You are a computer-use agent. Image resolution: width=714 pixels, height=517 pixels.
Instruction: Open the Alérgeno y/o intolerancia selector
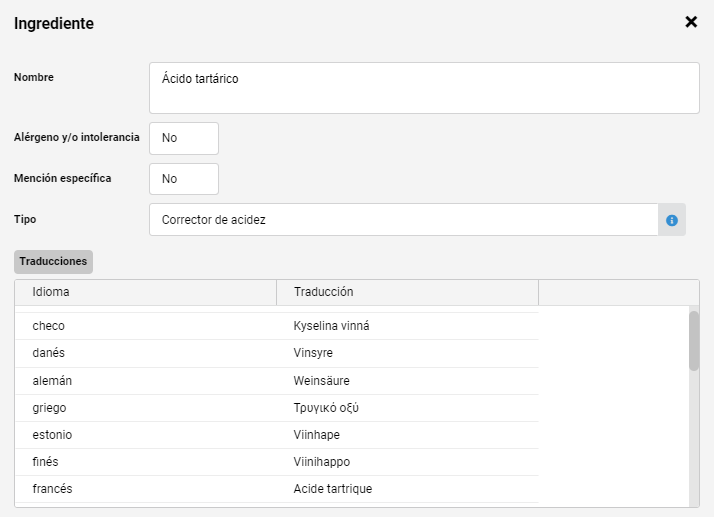[184, 138]
